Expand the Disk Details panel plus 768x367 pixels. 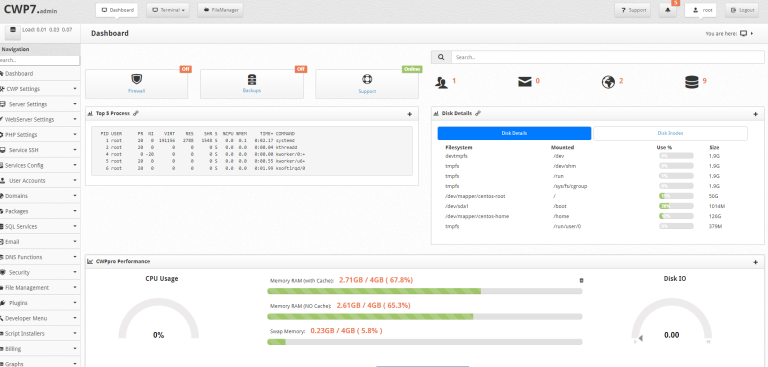click(x=755, y=114)
